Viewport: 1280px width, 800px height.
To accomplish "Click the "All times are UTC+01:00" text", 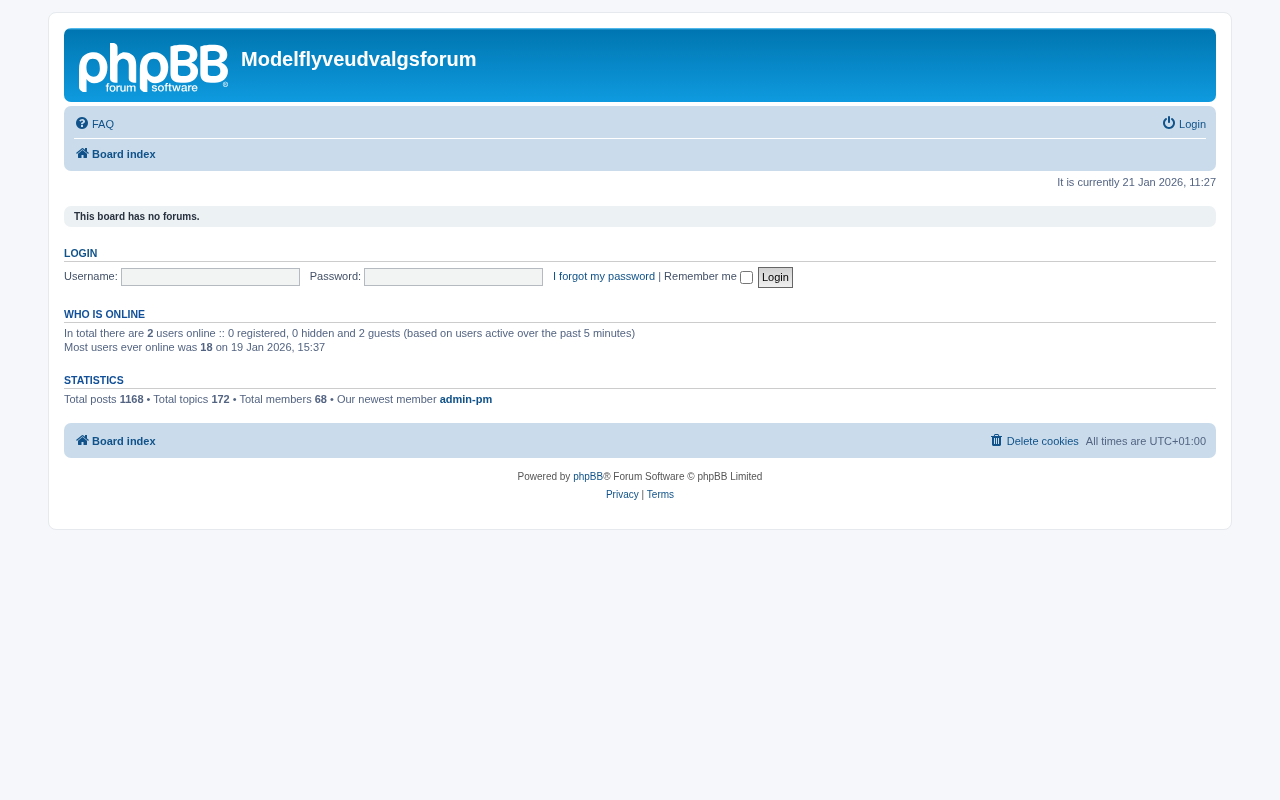I will (x=1146, y=441).
